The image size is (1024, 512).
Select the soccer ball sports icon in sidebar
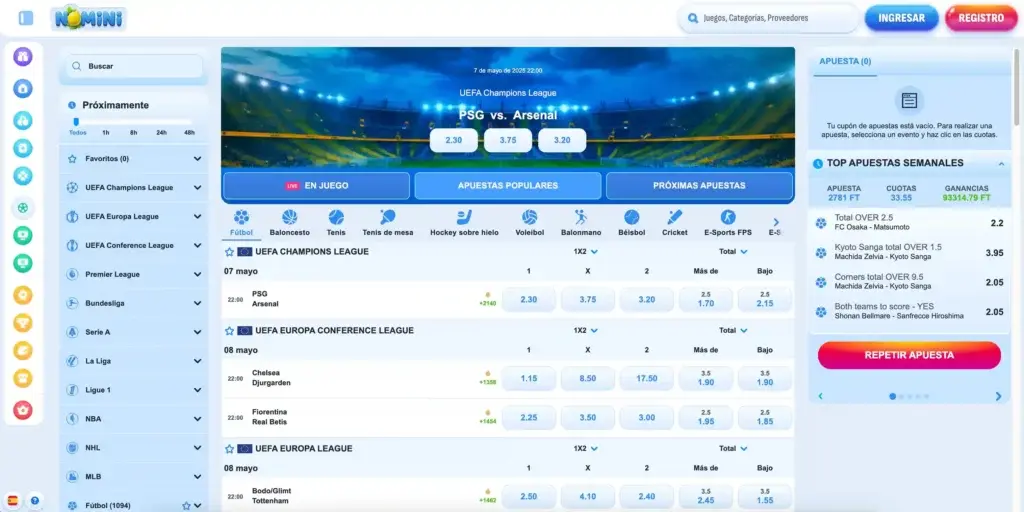click(23, 208)
